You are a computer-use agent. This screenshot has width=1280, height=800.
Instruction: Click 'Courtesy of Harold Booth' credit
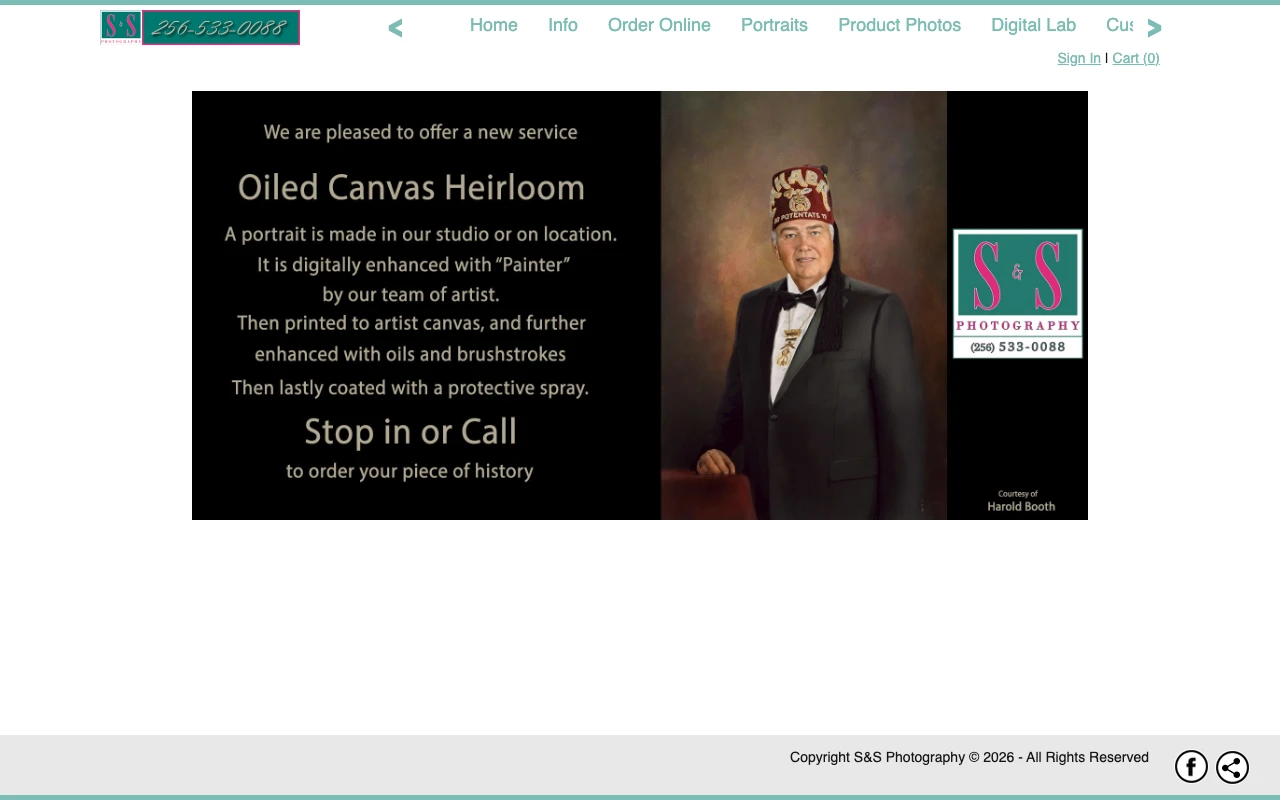pyautogui.click(x=1020, y=501)
